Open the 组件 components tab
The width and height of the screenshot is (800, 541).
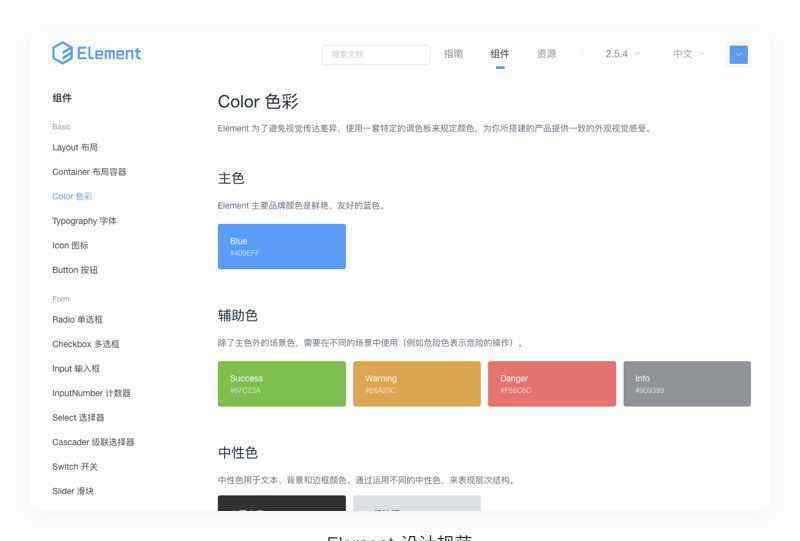click(499, 54)
